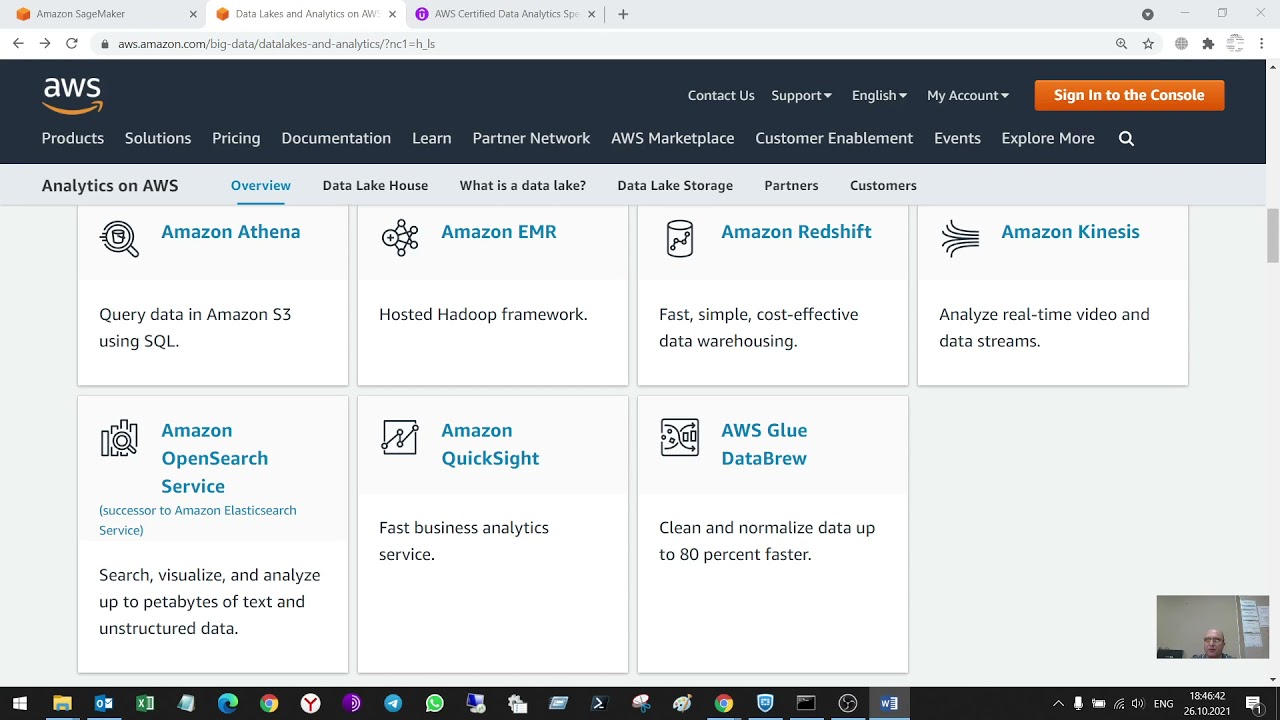This screenshot has width=1280, height=720.
Task: Switch to Amazon SageMaker browser tab
Action: coord(105,14)
